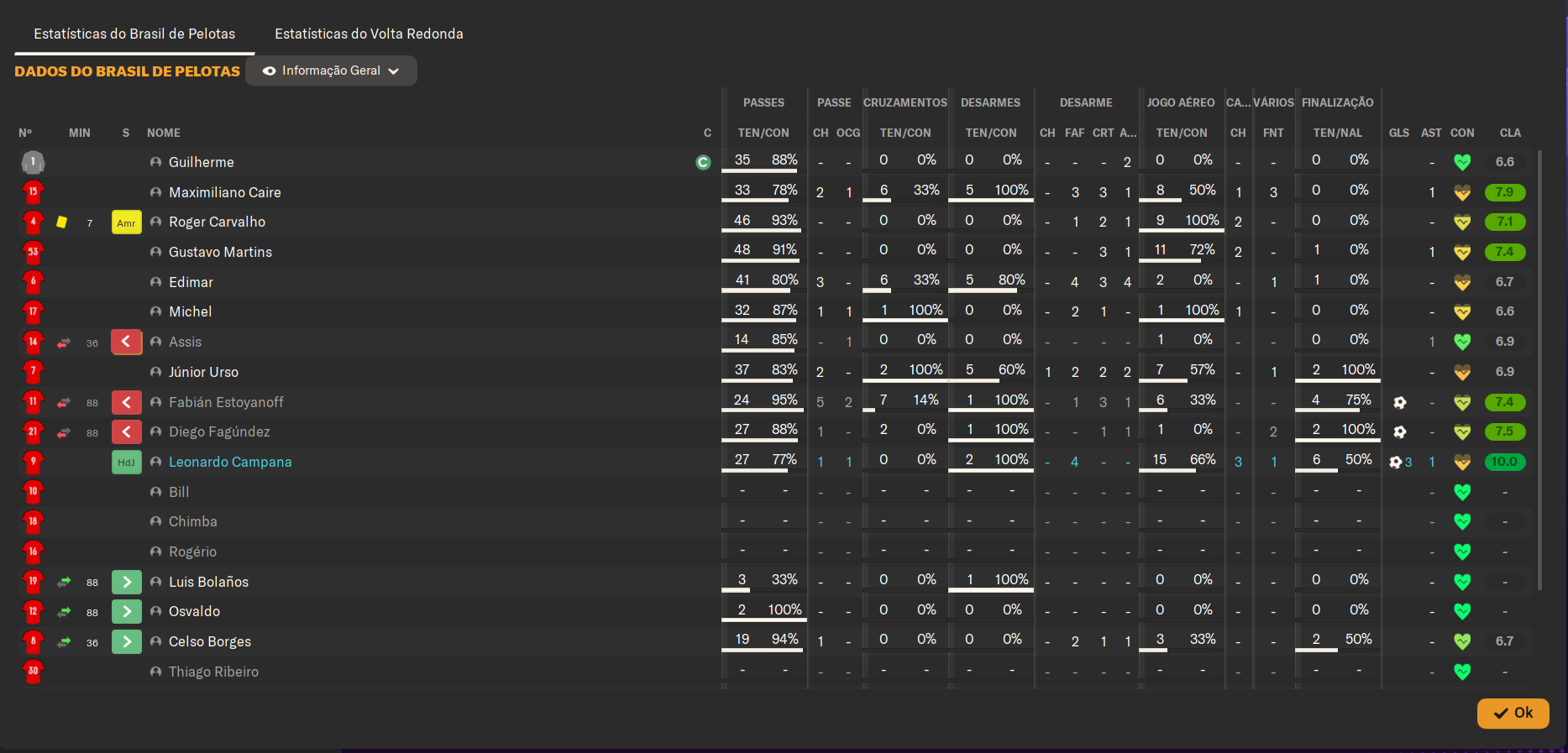The height and width of the screenshot is (753, 1568).
Task: Sort by the FNT column header
Action: 1273,133
